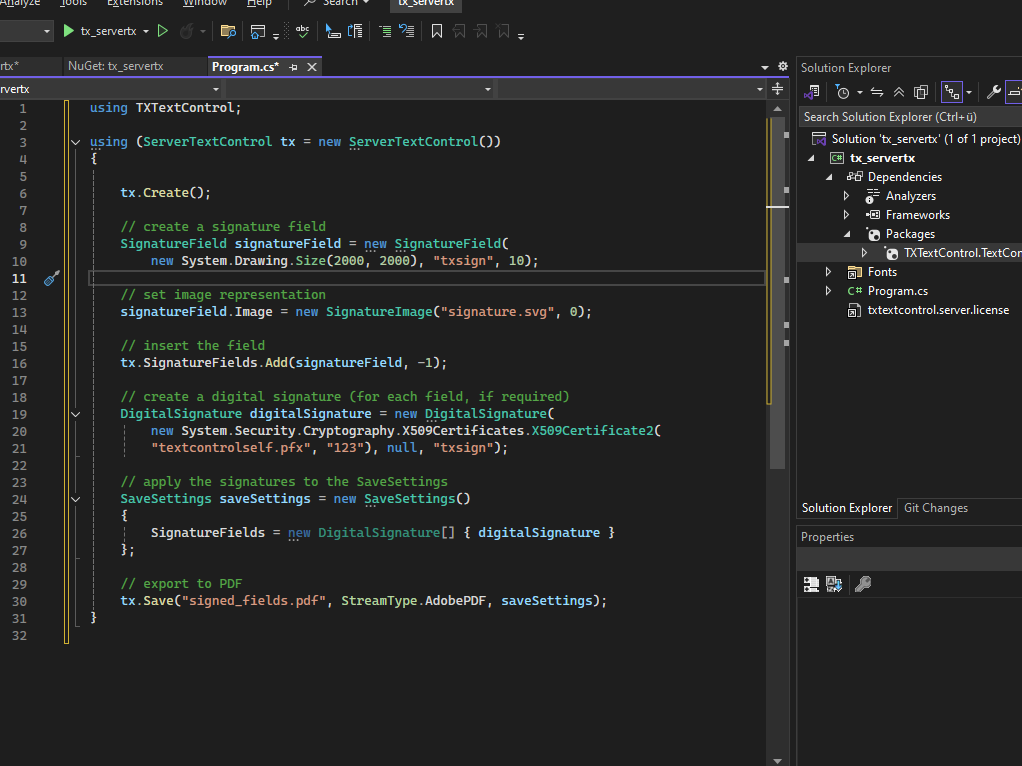Select txtextcontrol.server.license in Solution Explorer
Image resolution: width=1022 pixels, height=766 pixels.
[937, 310]
